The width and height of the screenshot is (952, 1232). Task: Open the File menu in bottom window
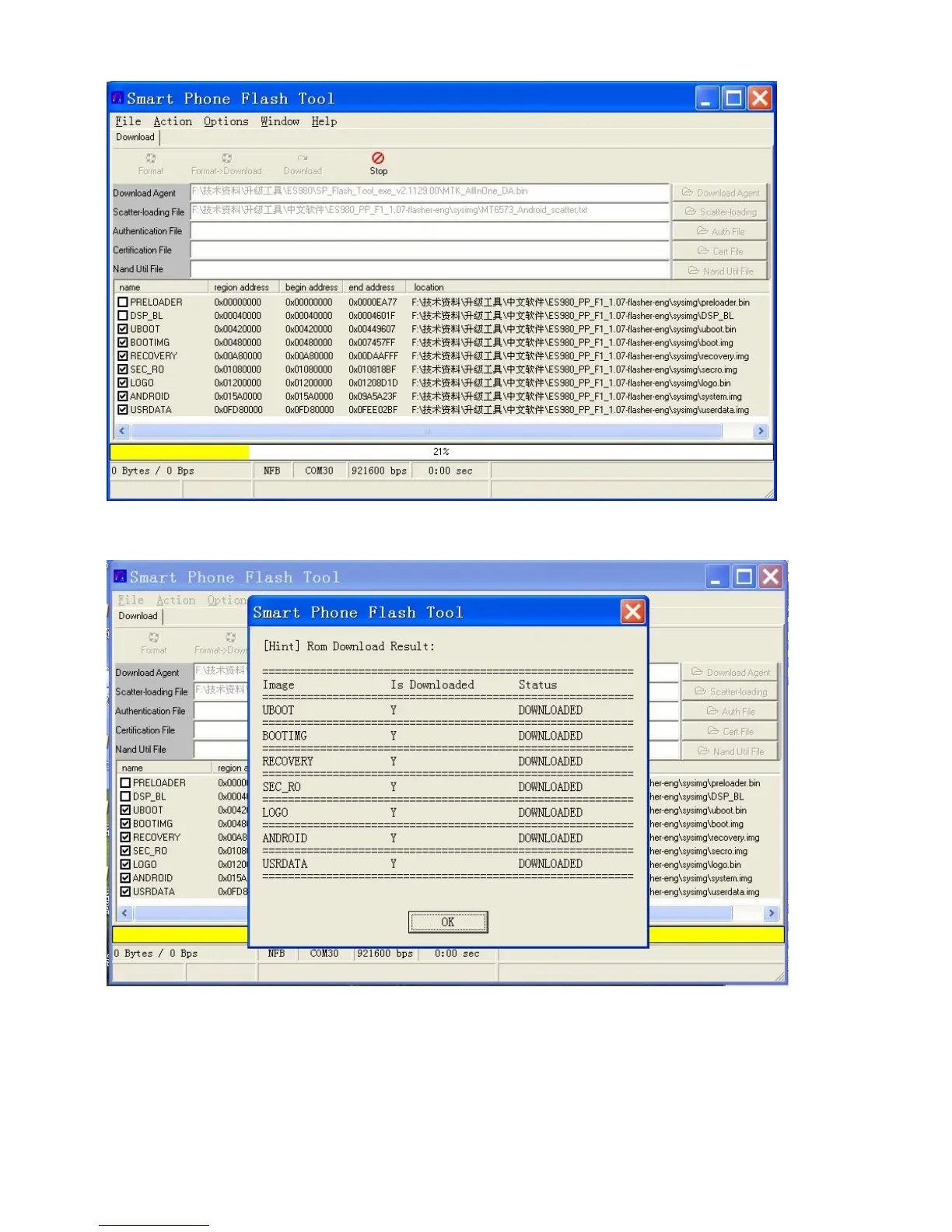(131, 600)
